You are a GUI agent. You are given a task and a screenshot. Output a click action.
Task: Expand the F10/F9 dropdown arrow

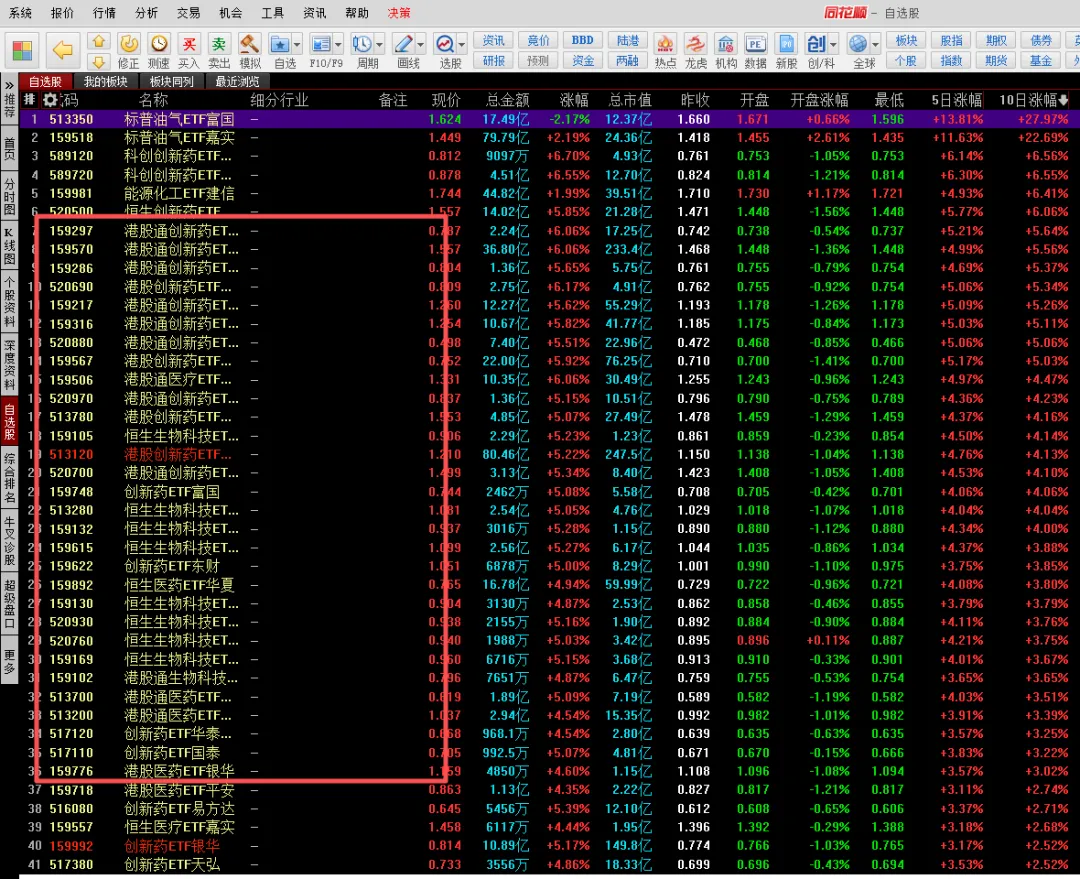tap(338, 45)
